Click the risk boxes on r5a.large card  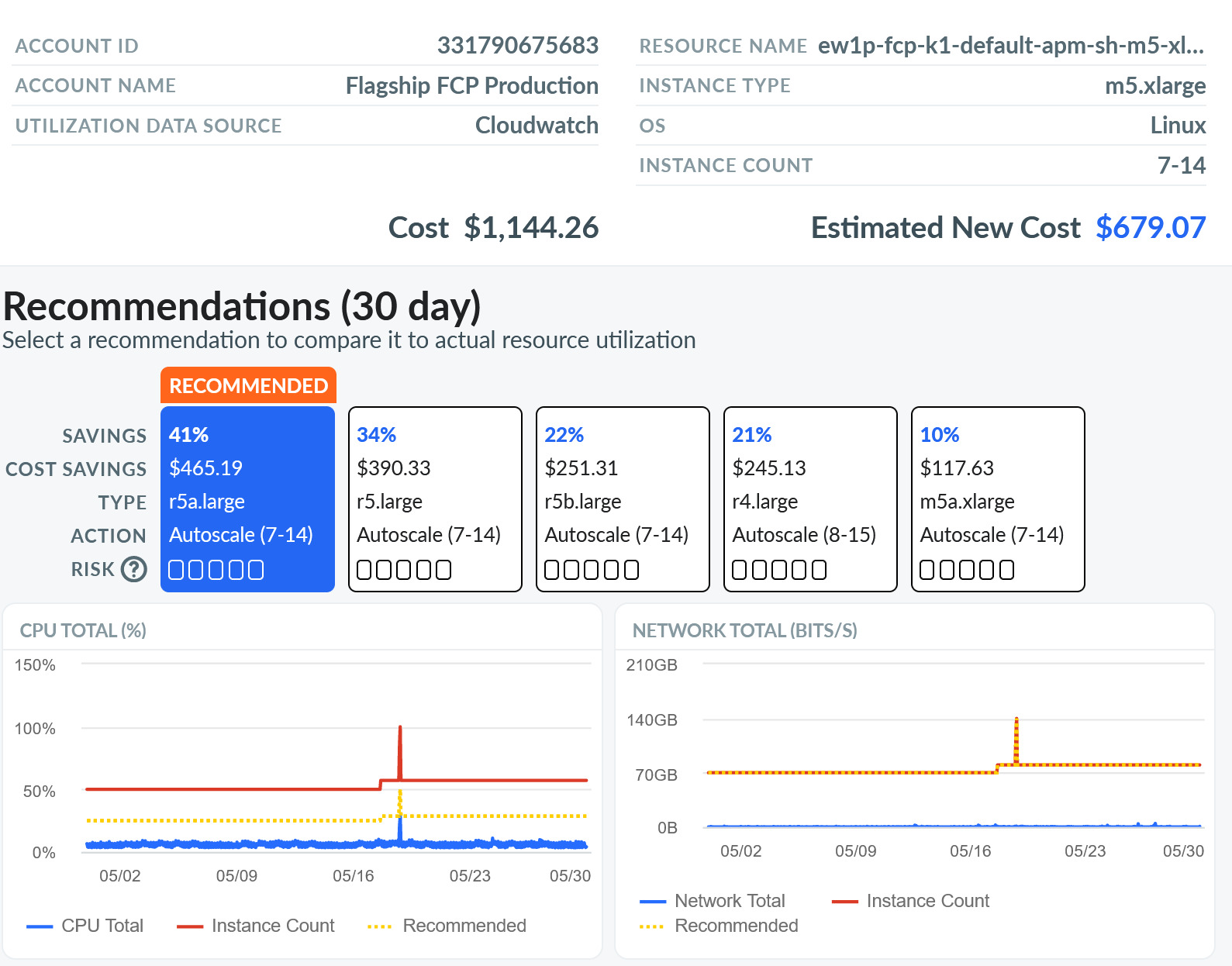click(x=216, y=570)
